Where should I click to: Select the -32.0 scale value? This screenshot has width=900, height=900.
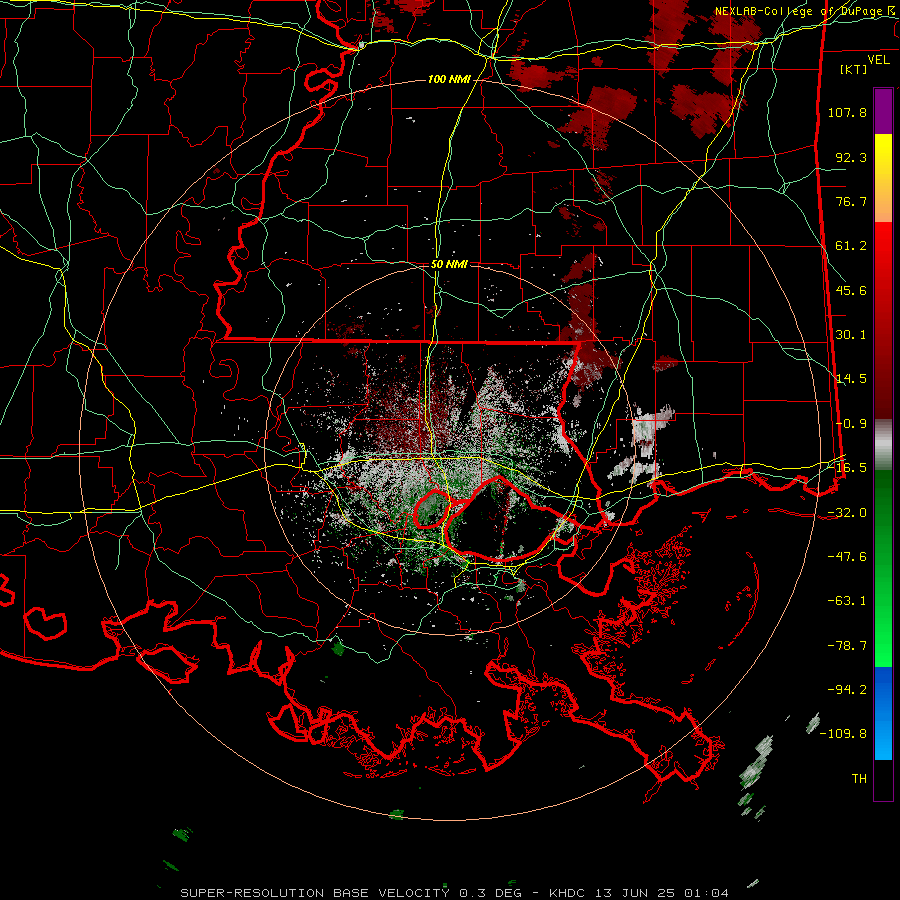847,513
